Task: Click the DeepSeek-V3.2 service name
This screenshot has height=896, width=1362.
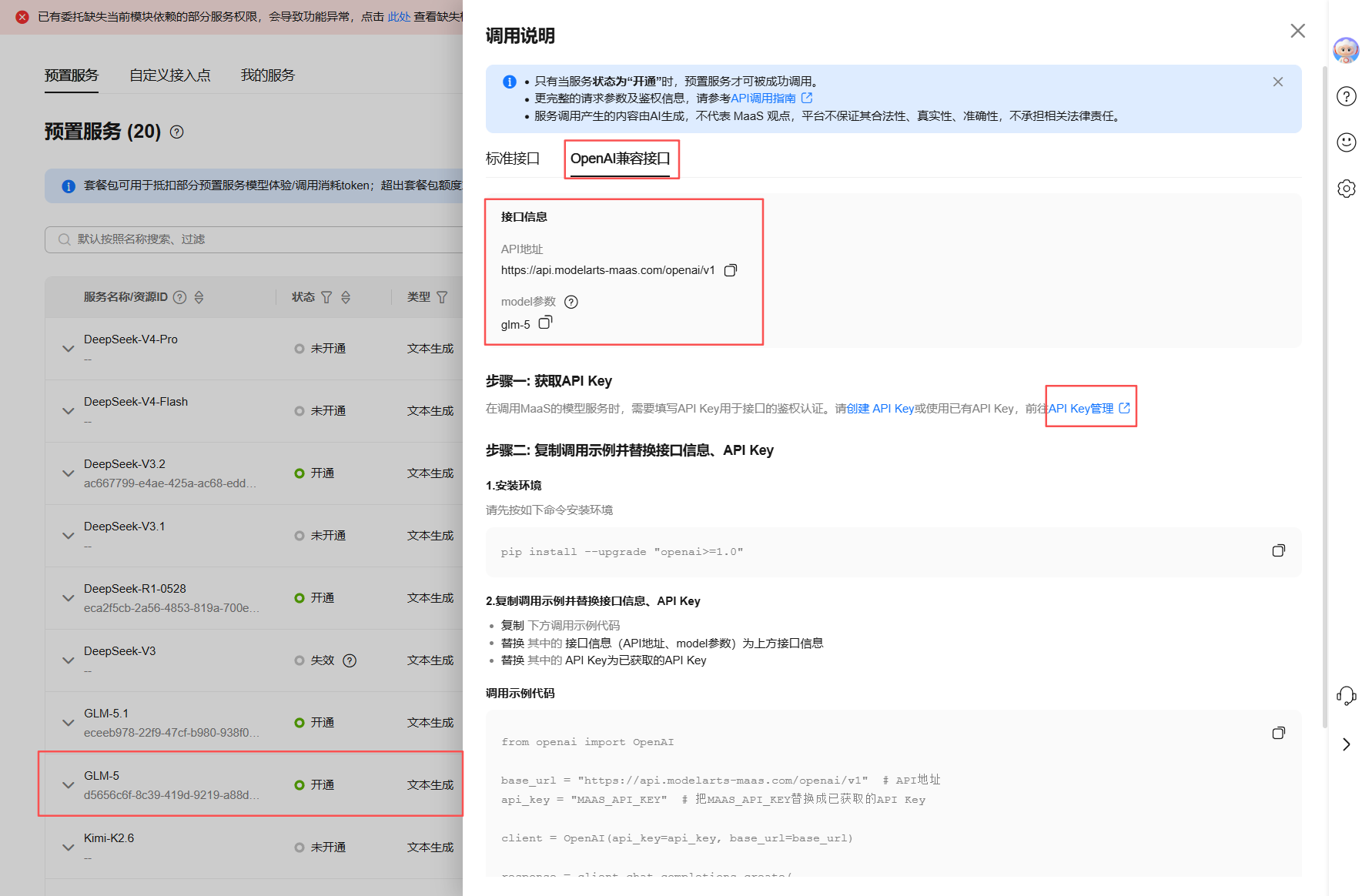Action: tap(125, 464)
